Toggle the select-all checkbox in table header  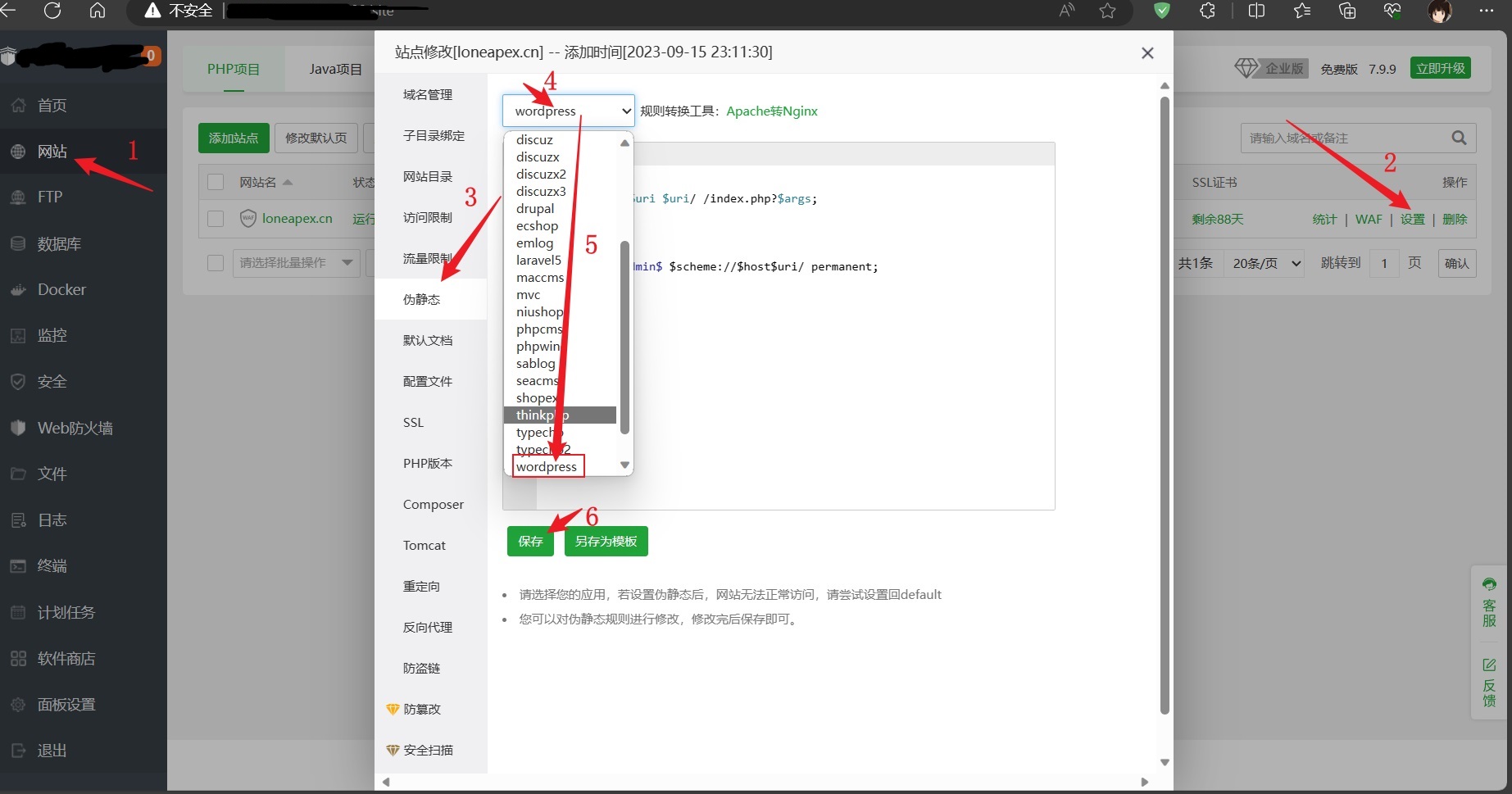216,182
